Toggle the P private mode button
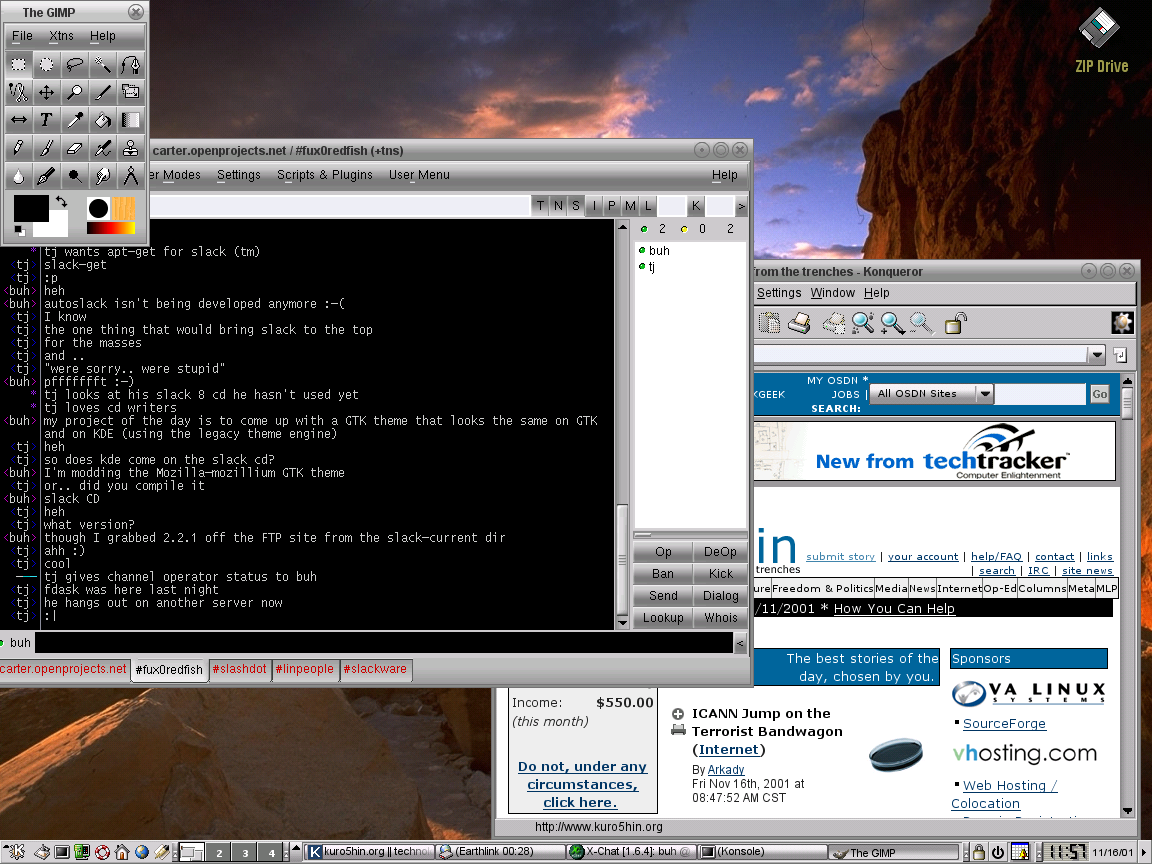This screenshot has width=1152, height=864. click(611, 206)
